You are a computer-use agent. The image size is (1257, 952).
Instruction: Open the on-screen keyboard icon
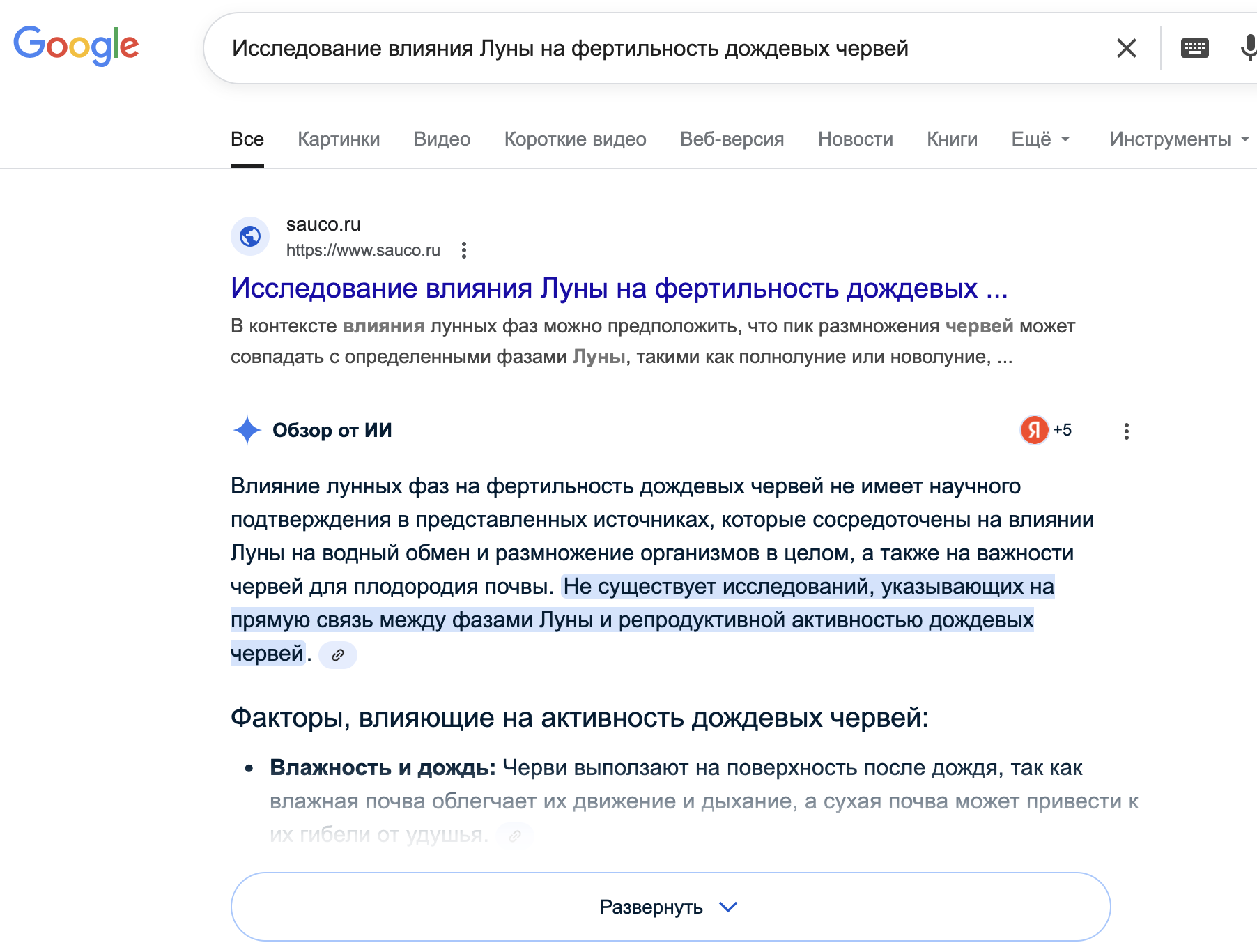point(1194,48)
